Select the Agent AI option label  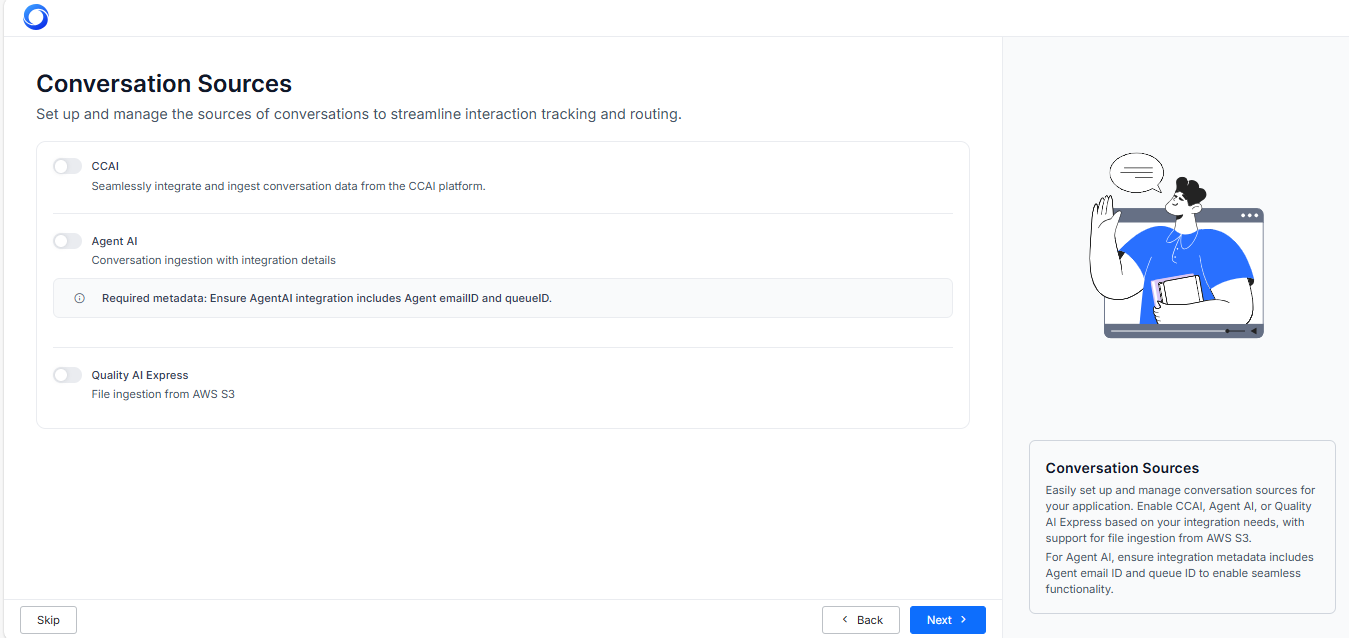114,241
